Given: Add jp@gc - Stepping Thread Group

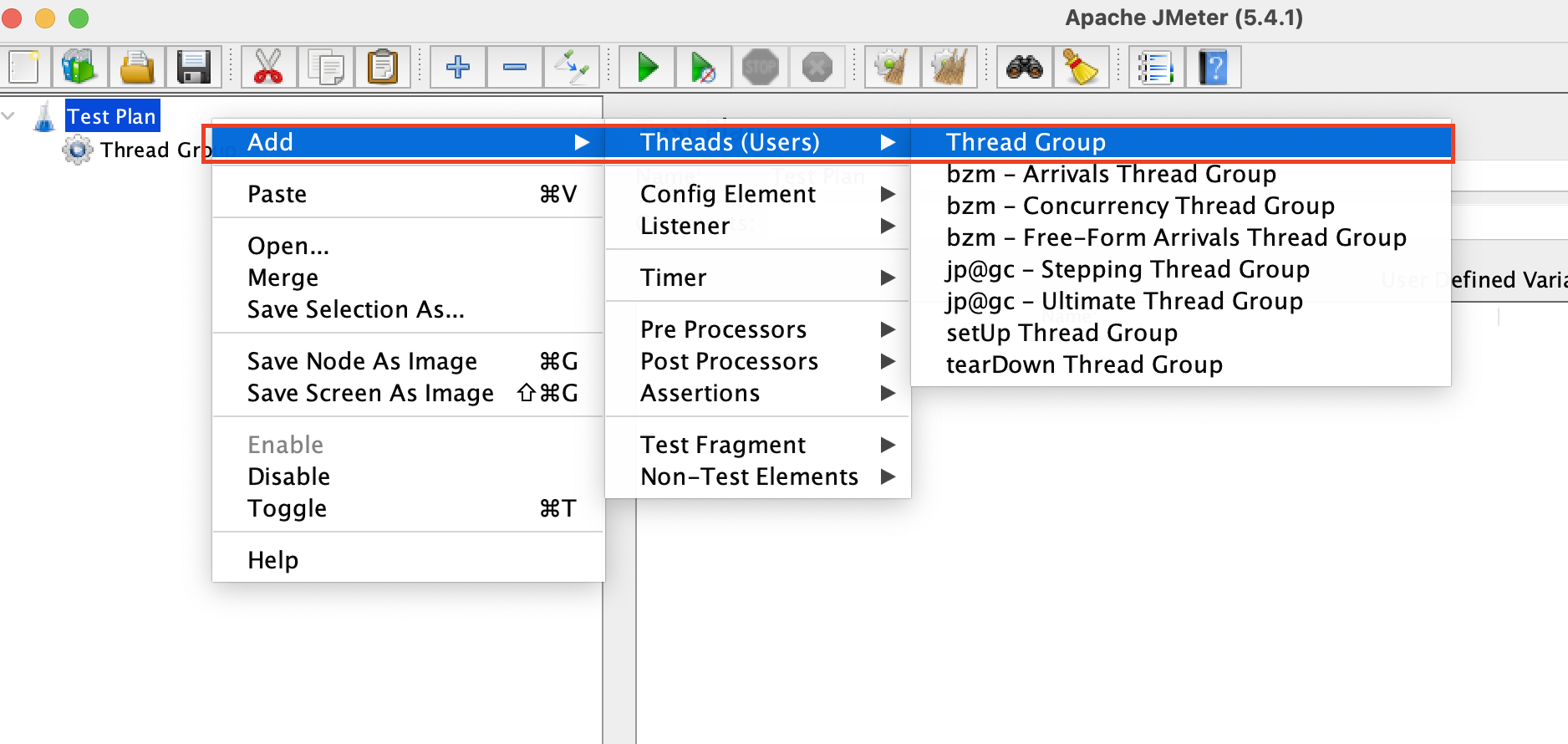Looking at the screenshot, I should tap(1180, 269).
